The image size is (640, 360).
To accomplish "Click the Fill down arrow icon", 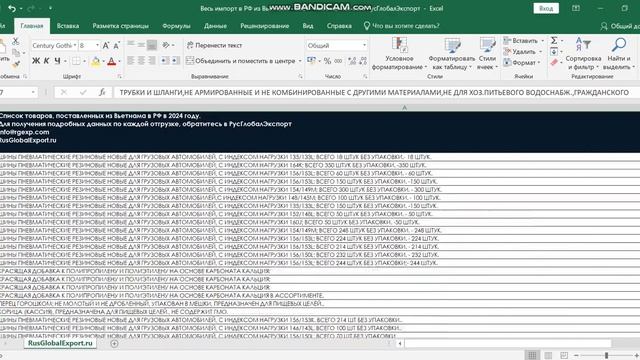I will click(x=554, y=51).
